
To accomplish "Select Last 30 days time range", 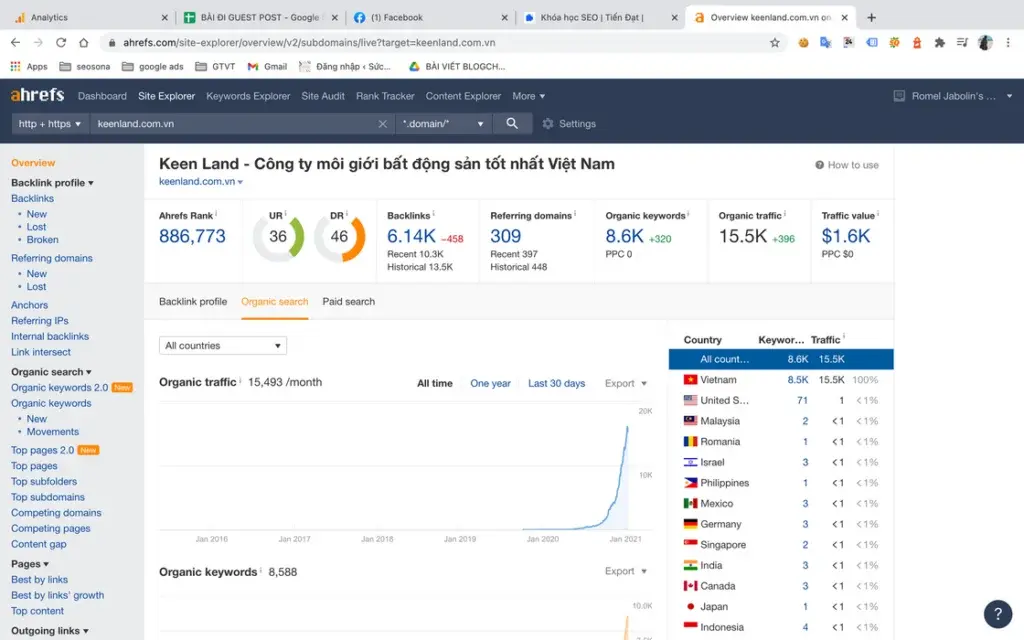I will pos(556,384).
